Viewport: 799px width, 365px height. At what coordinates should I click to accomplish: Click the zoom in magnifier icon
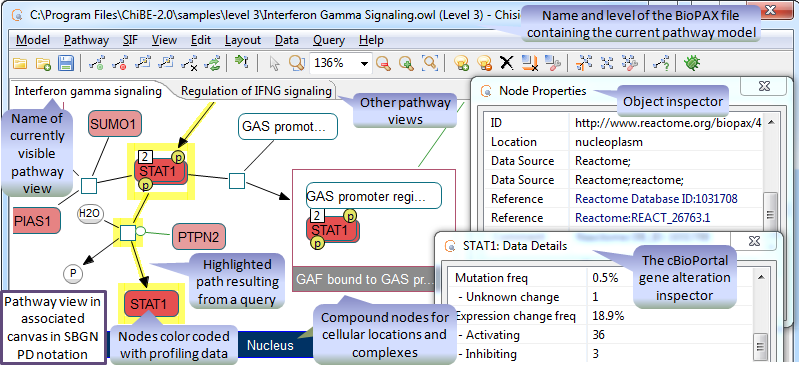pos(406,63)
